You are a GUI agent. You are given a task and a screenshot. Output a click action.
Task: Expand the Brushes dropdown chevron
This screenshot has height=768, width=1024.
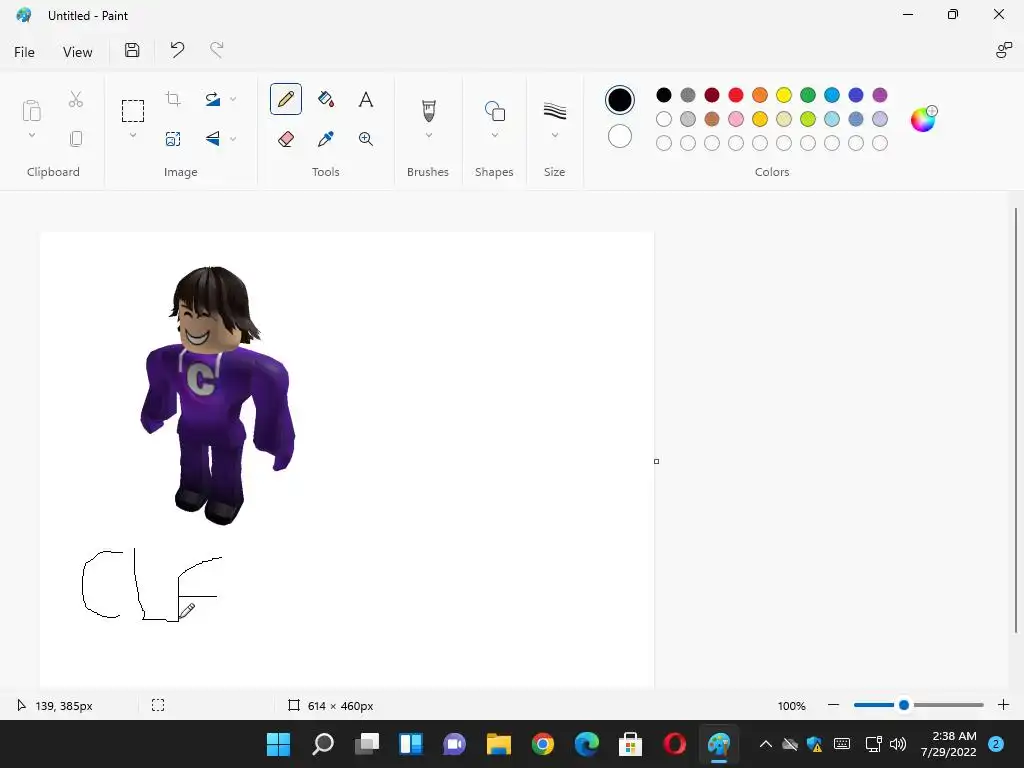tap(428, 135)
